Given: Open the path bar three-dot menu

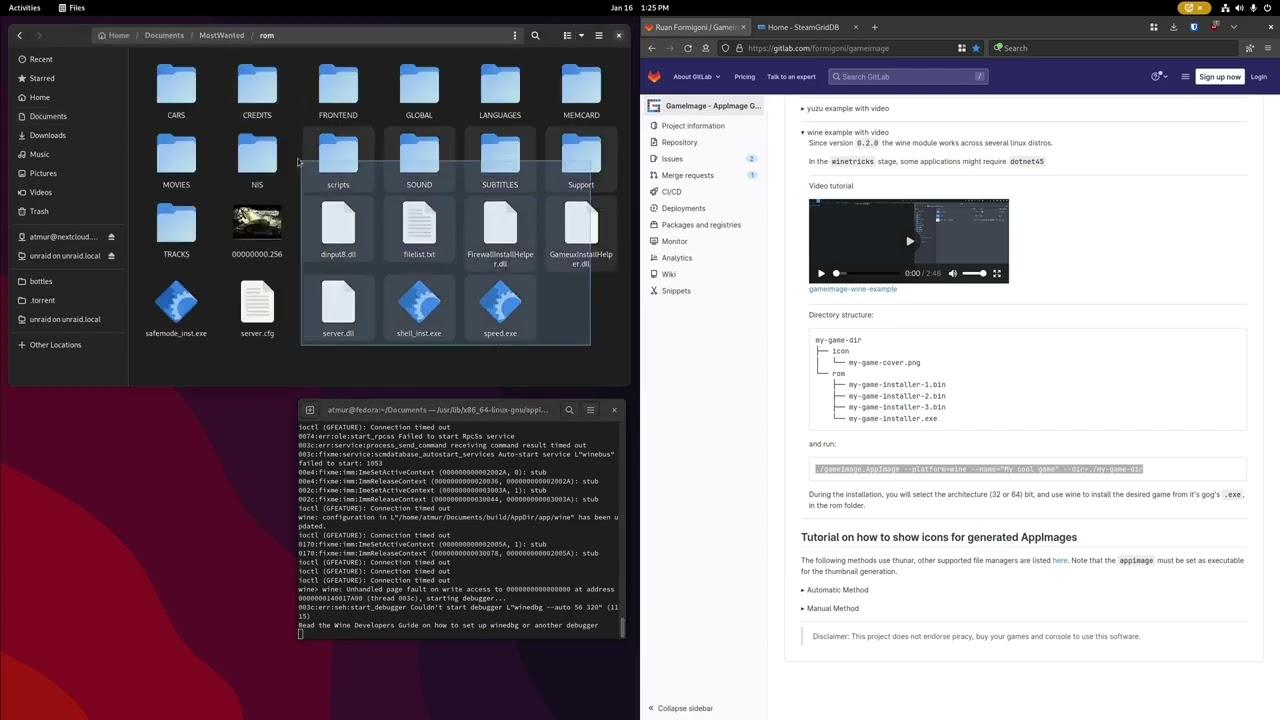Looking at the screenshot, I should tap(515, 35).
